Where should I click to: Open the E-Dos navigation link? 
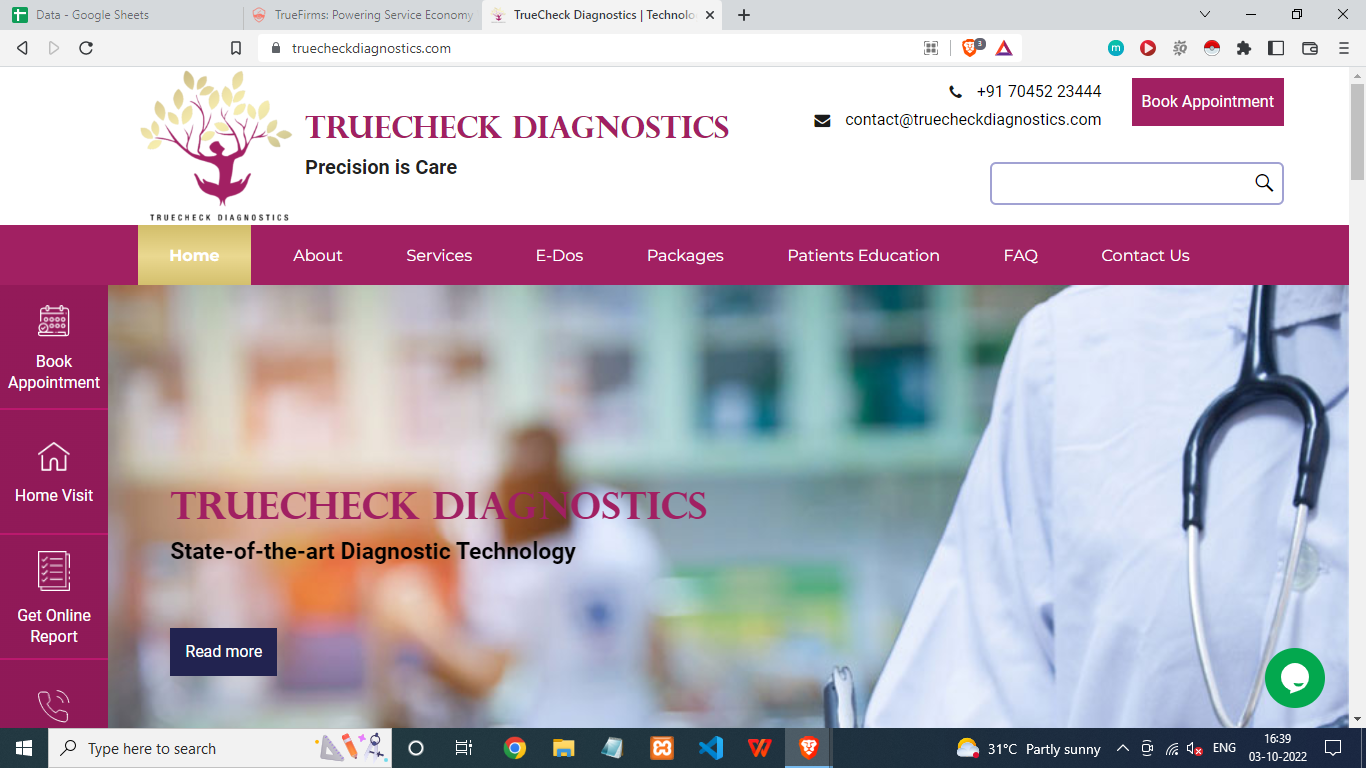559,255
